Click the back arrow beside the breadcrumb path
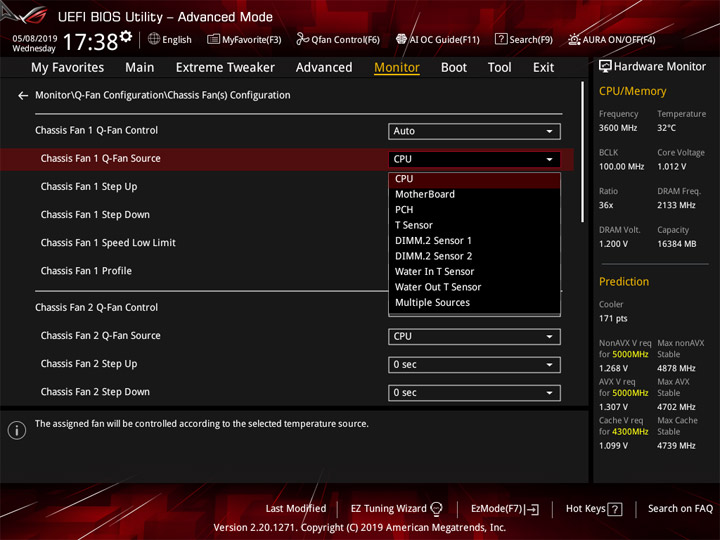Viewport: 720px width, 540px height. pos(22,96)
